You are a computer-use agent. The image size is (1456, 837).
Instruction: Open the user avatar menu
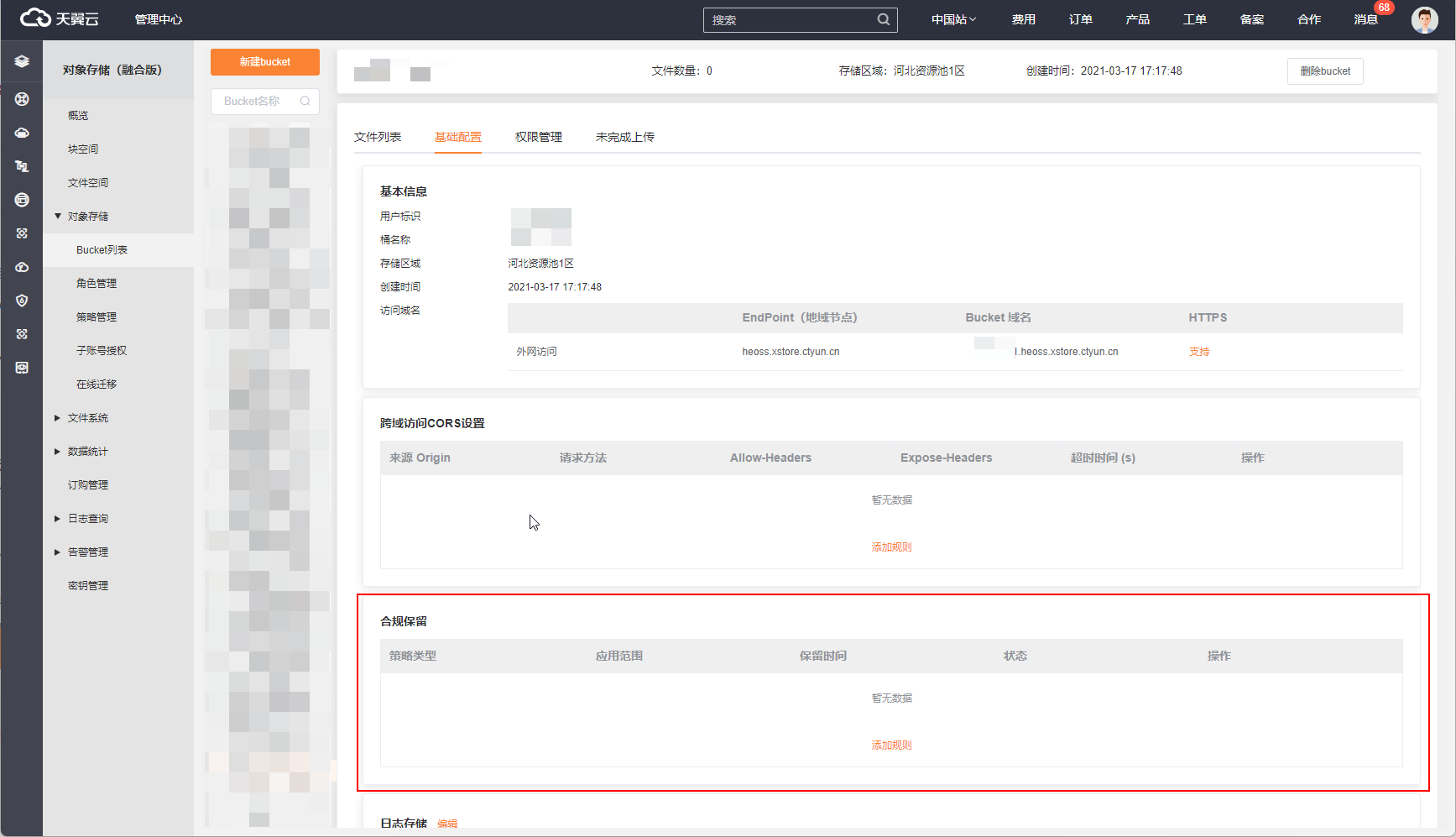(x=1424, y=19)
